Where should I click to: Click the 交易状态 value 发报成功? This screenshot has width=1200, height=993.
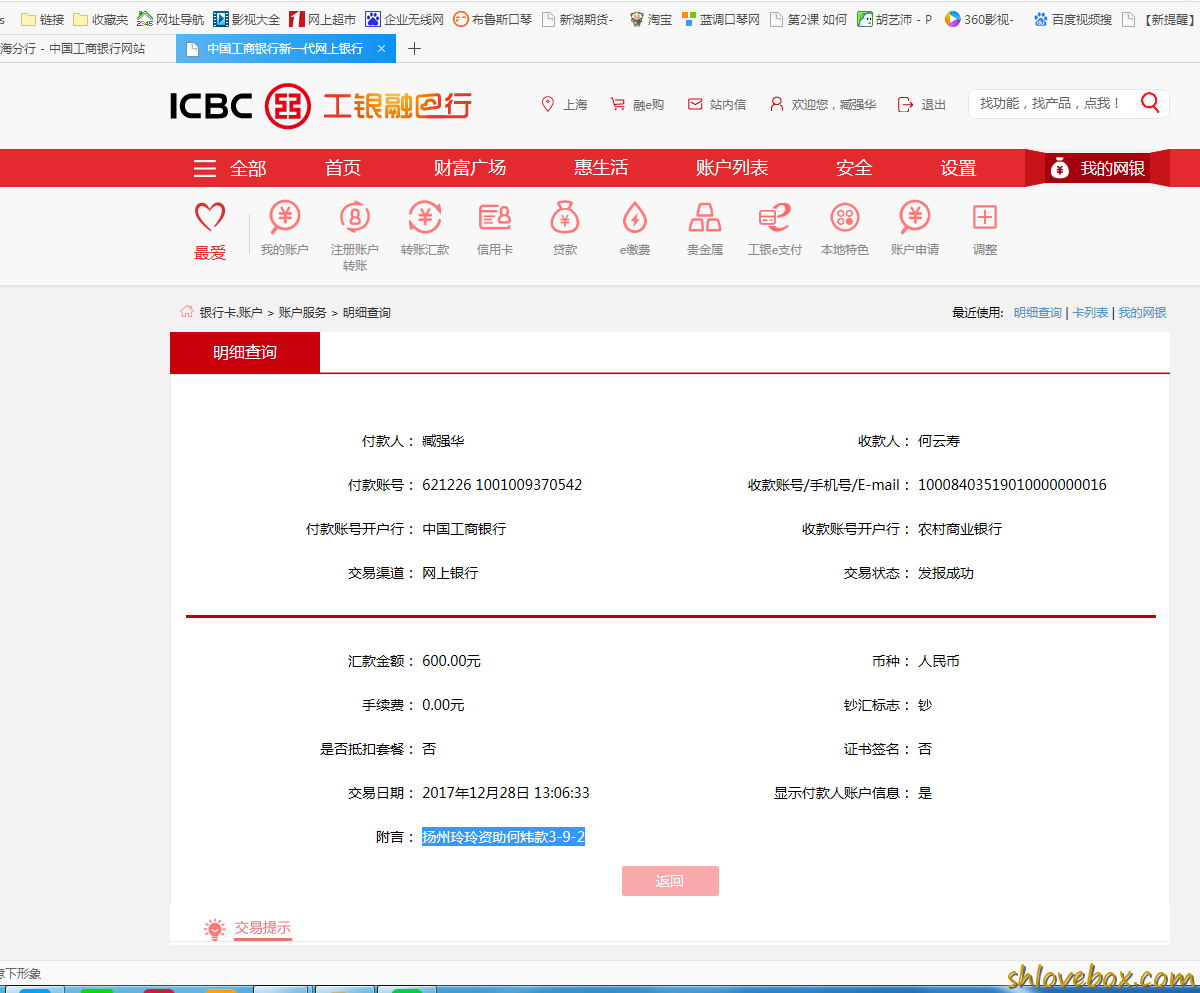pos(946,573)
